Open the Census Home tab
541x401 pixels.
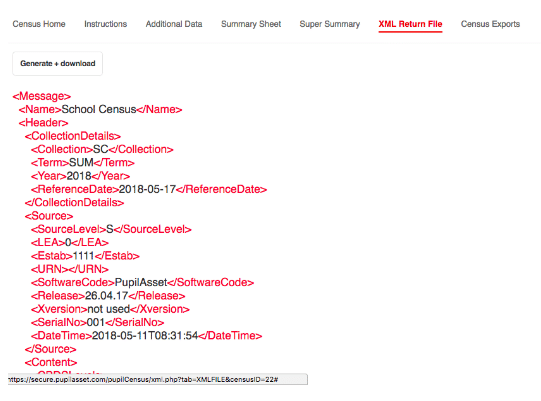point(39,24)
